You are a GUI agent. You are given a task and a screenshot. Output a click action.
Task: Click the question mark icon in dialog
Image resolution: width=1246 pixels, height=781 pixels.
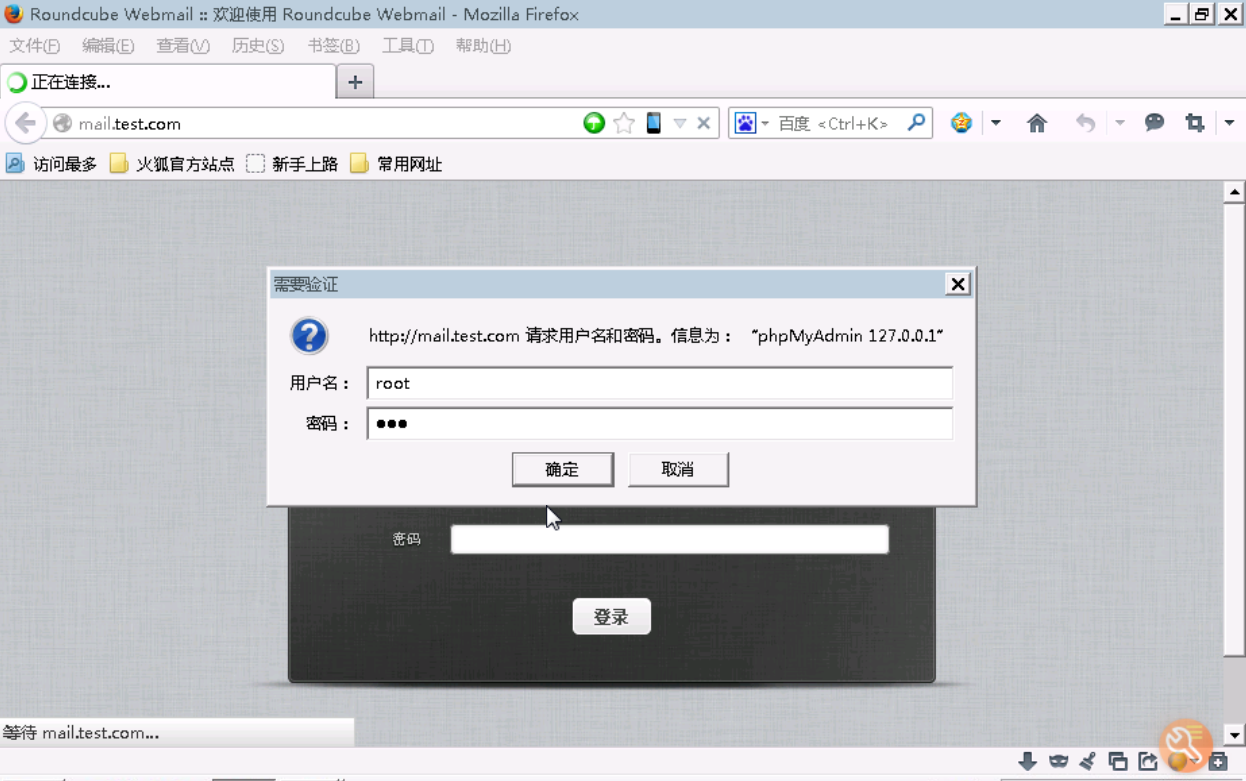(309, 336)
